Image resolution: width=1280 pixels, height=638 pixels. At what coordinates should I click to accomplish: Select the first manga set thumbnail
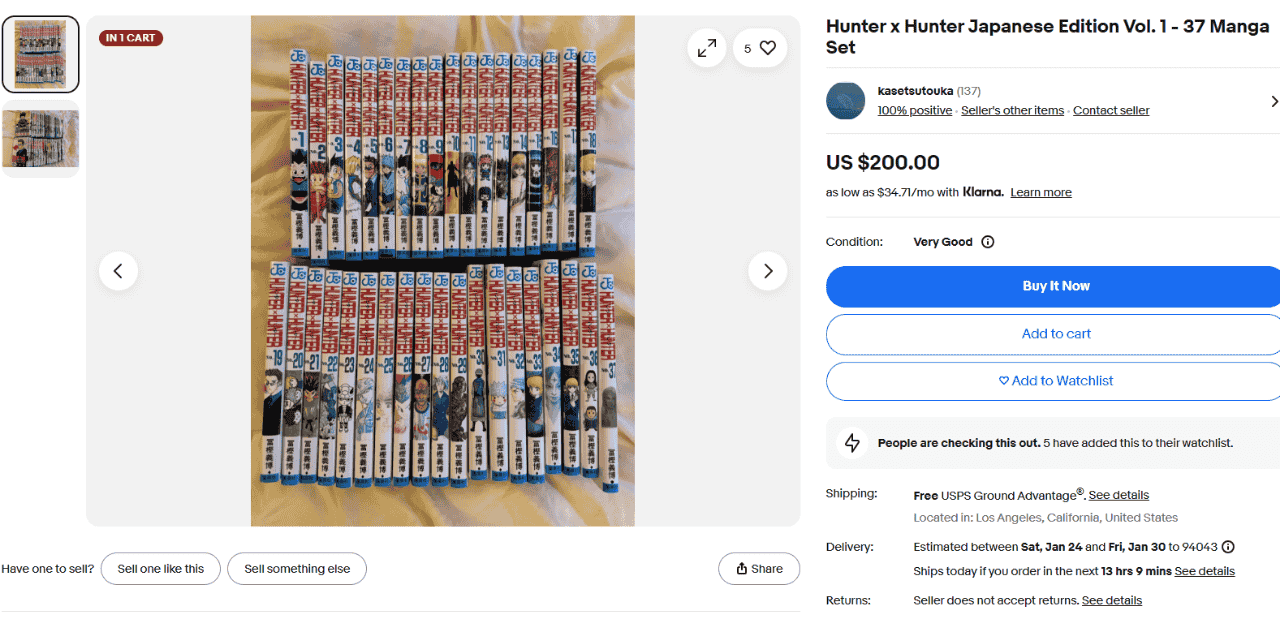(41, 54)
